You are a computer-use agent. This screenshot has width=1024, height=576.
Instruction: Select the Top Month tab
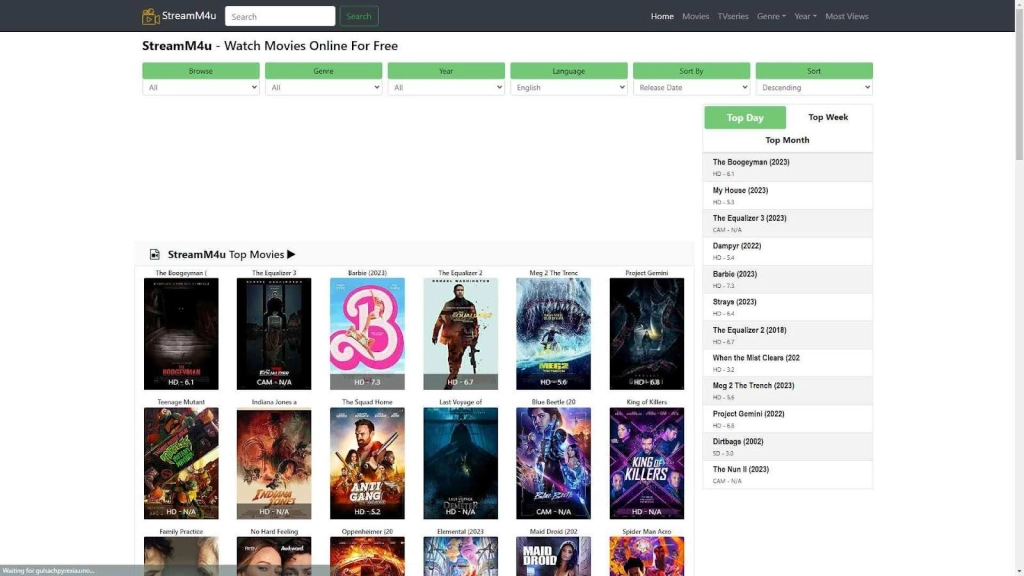(787, 140)
